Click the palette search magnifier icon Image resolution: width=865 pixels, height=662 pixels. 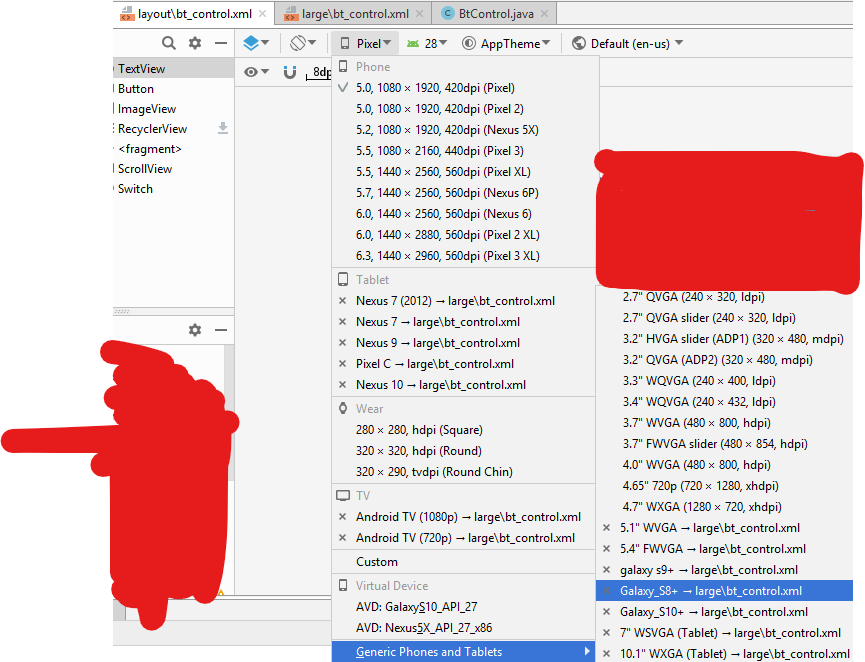click(x=169, y=43)
